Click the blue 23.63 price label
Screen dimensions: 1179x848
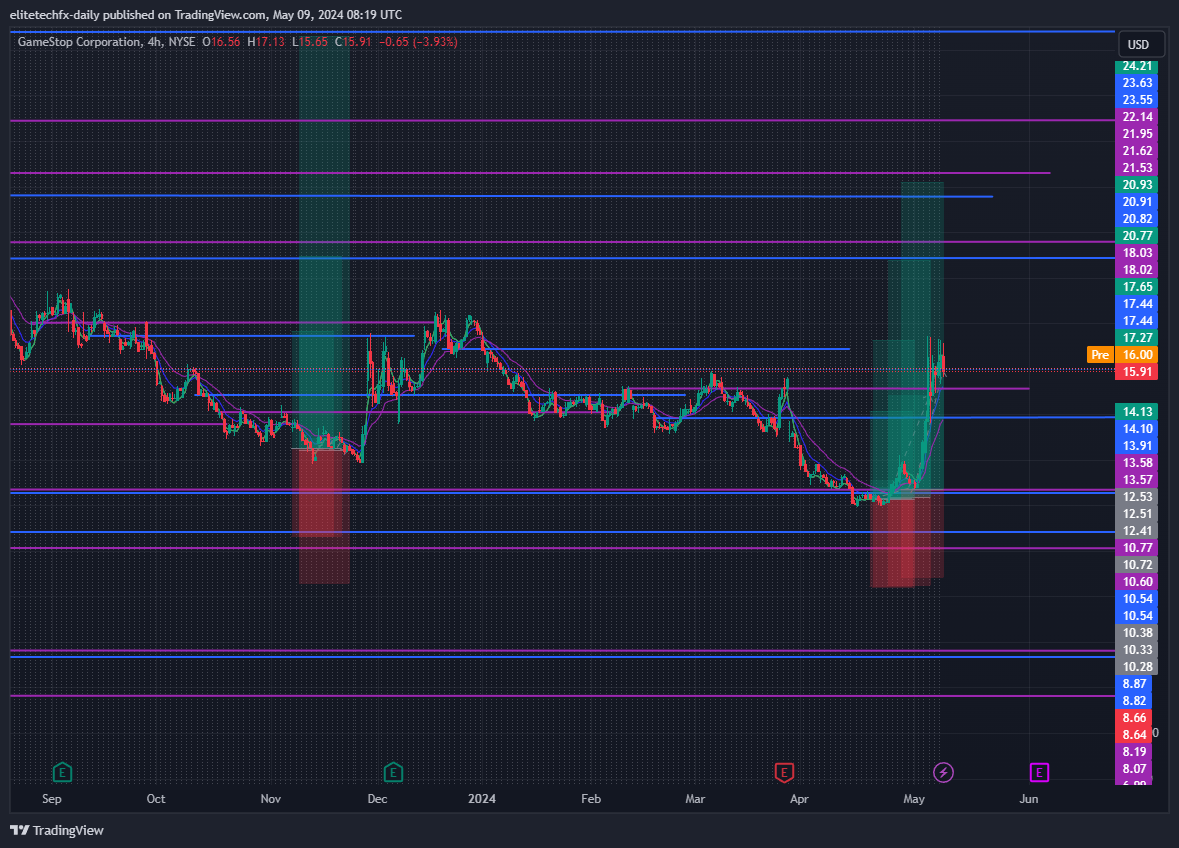1137,83
